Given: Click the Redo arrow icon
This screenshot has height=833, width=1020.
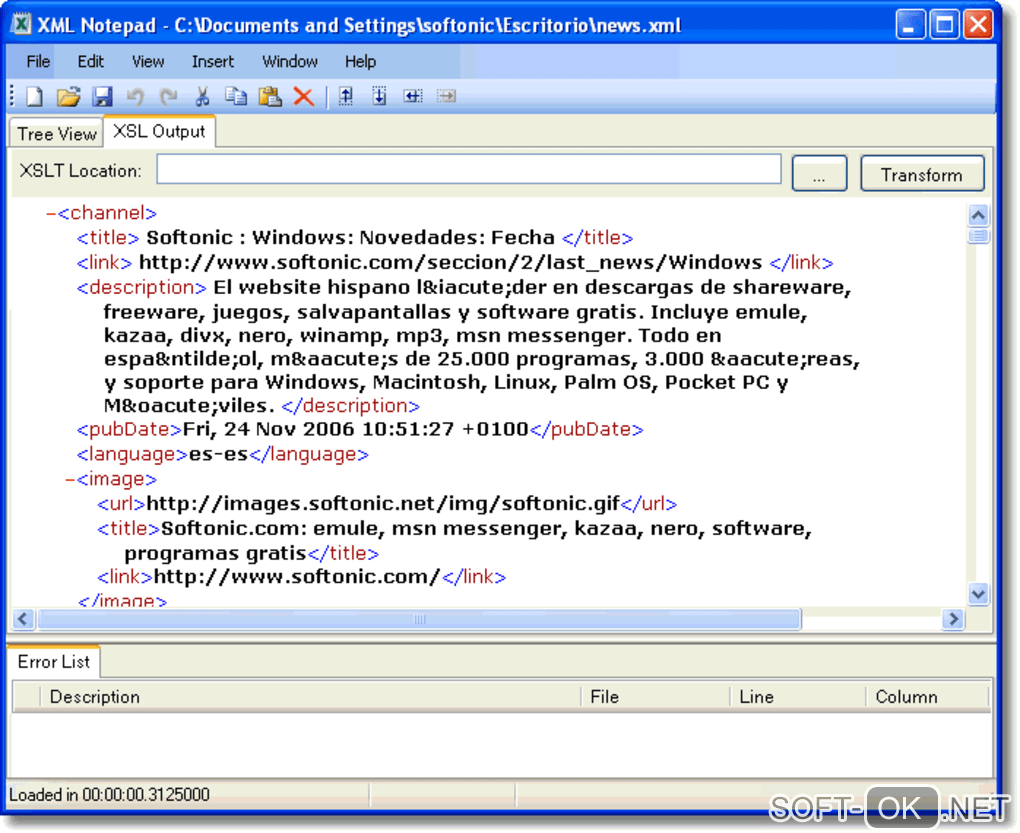Looking at the screenshot, I should 169,97.
